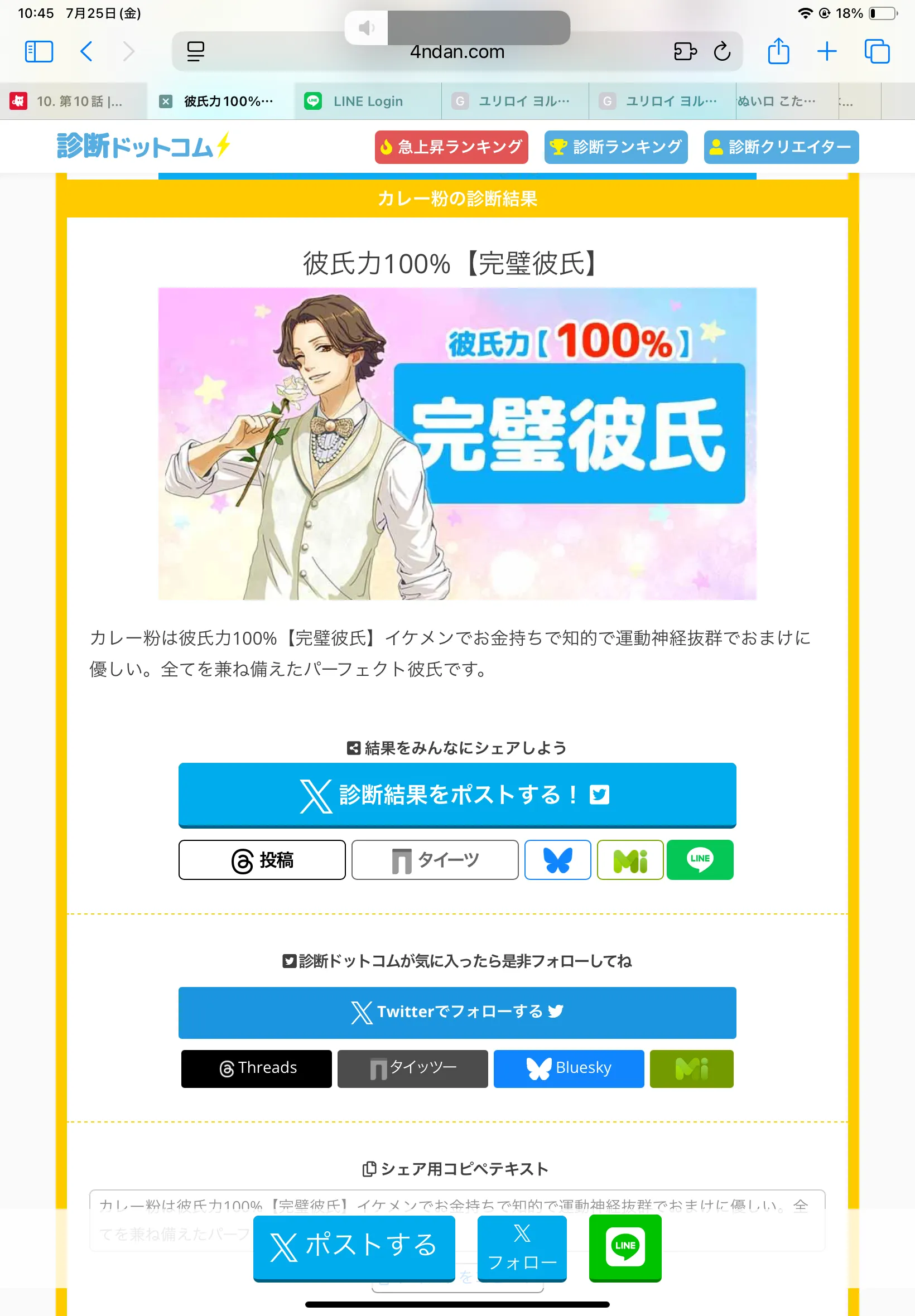Switch to the 第10話 tab
Image resolution: width=915 pixels, height=1316 pixels.
74,101
